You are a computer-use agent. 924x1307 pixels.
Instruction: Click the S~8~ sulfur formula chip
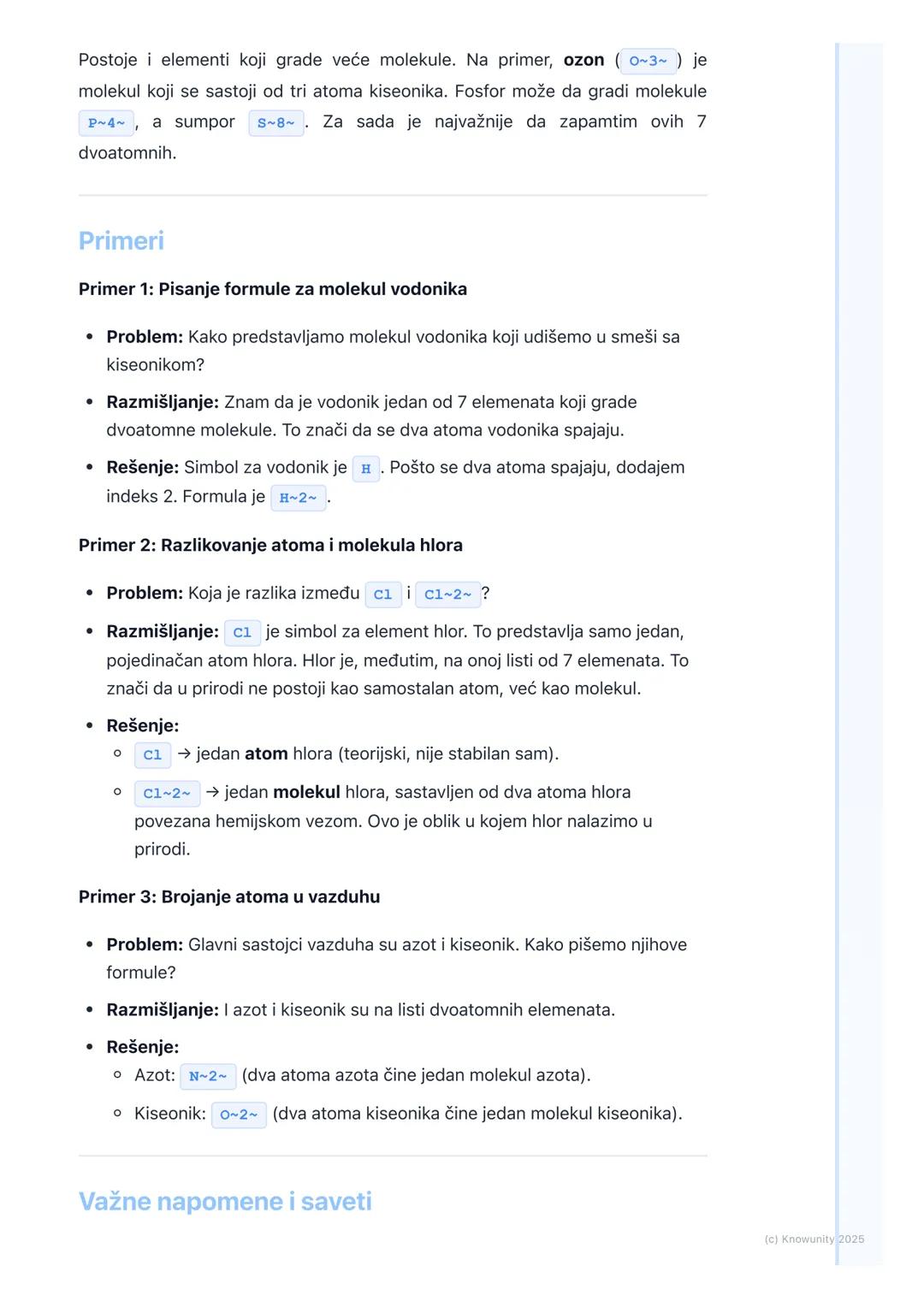point(275,123)
